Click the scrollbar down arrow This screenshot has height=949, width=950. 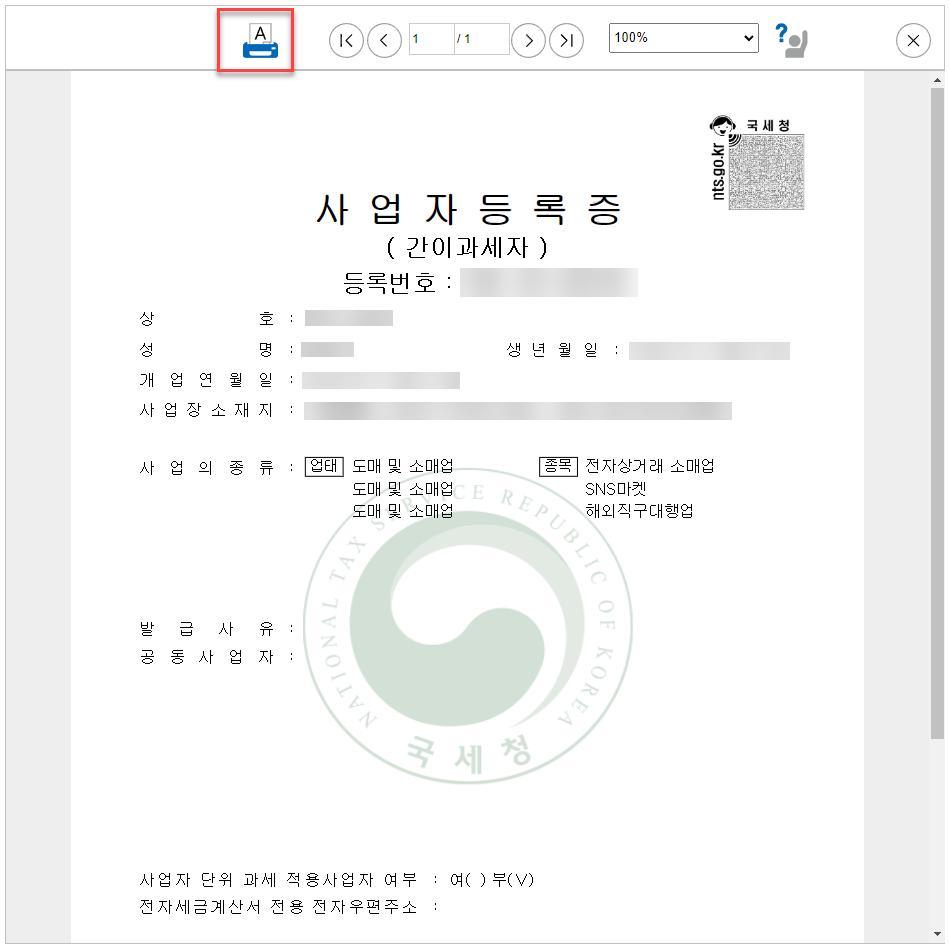click(x=937, y=934)
